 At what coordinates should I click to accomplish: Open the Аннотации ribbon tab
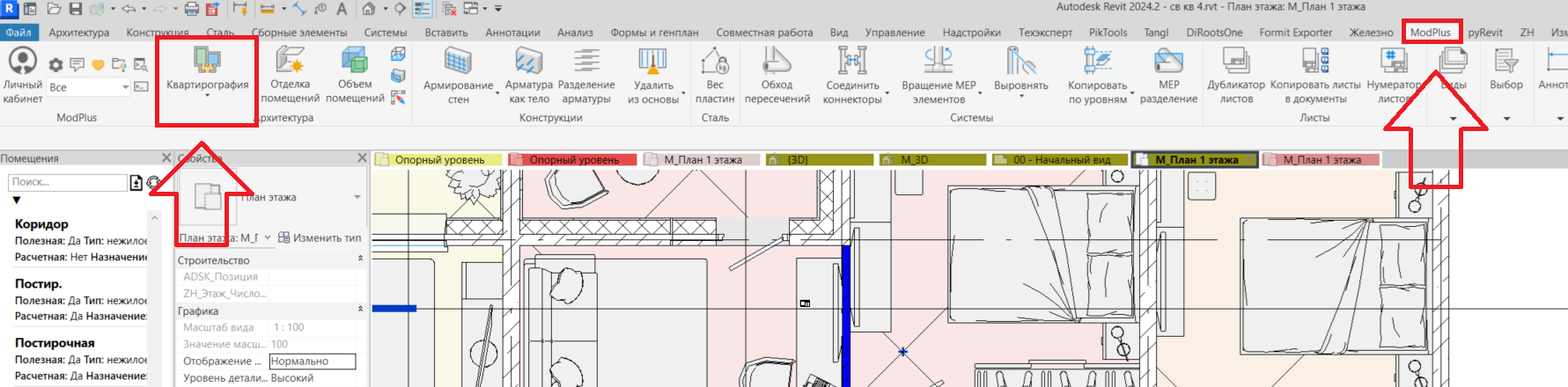point(512,33)
